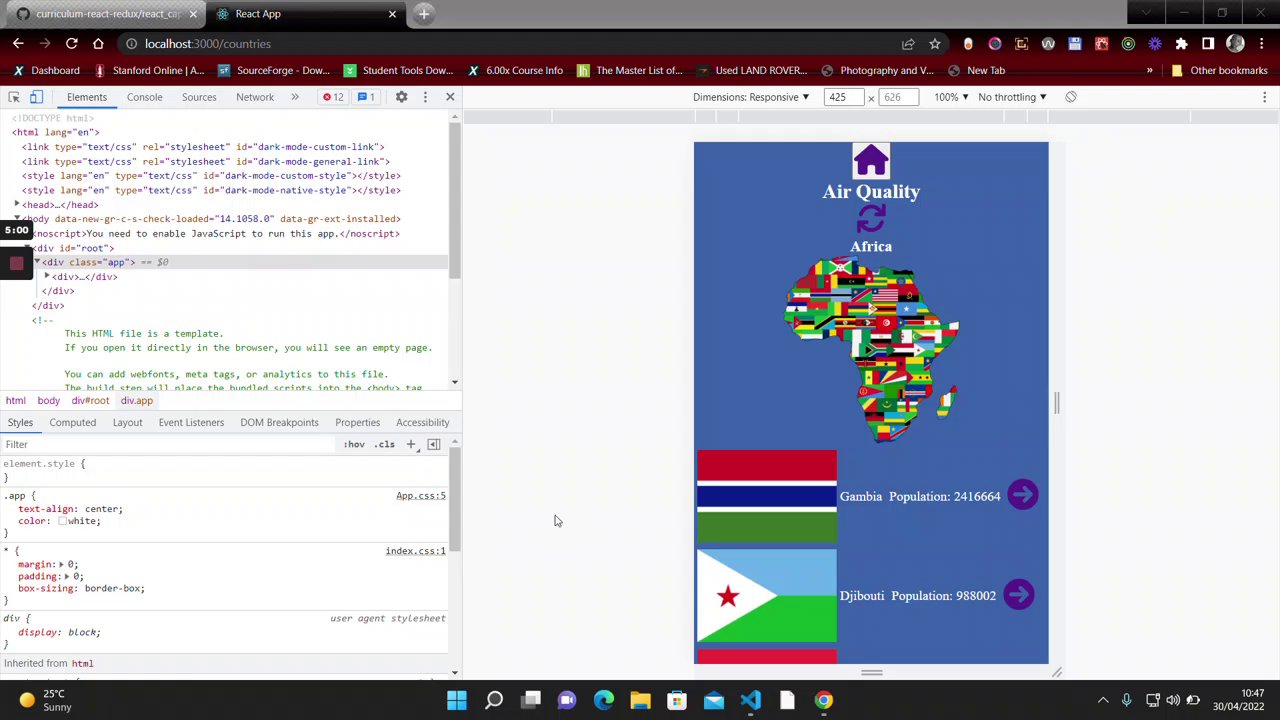Open the 1 issue counter
This screenshot has height=720, width=1280.
(x=366, y=97)
